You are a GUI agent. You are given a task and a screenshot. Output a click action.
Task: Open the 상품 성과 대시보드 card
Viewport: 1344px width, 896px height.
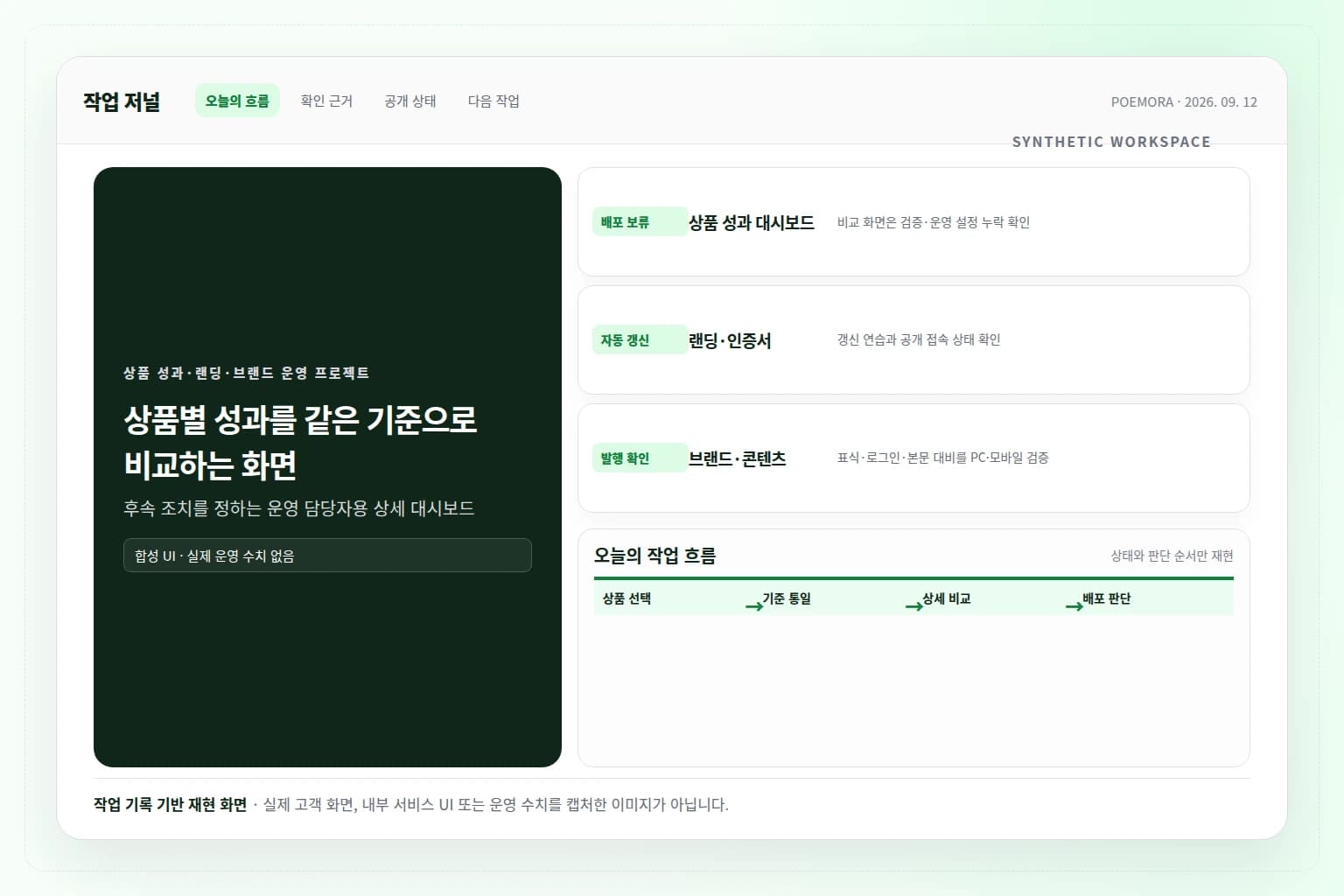[913, 222]
